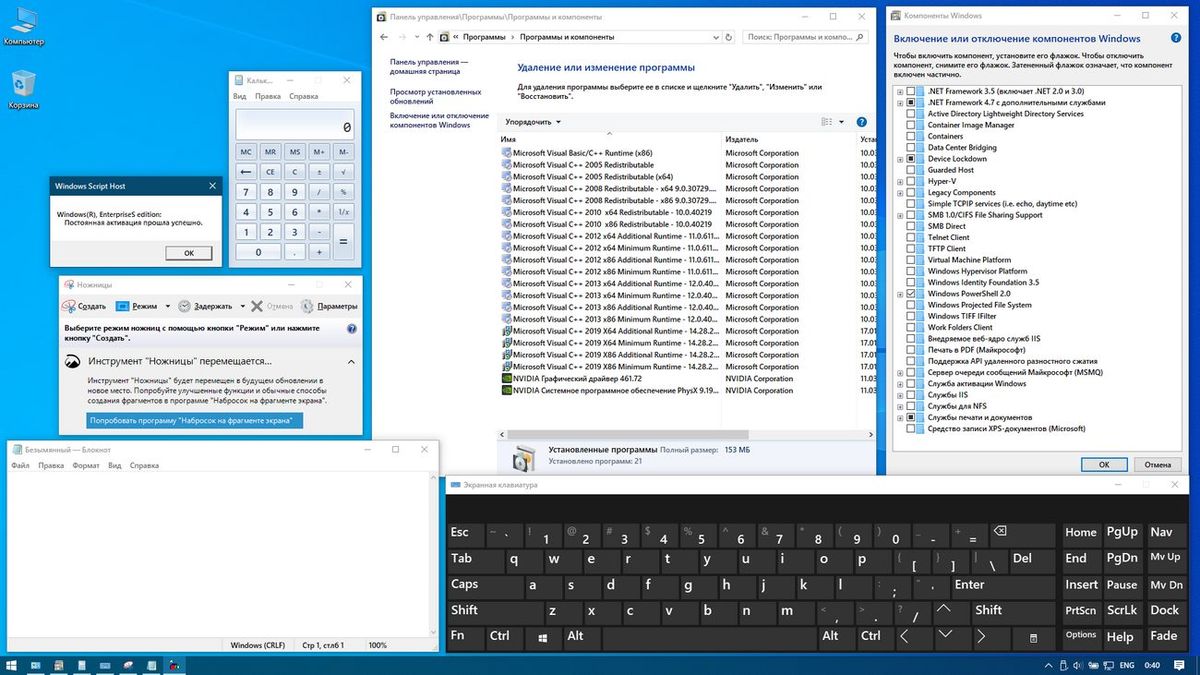Open Вид menu in Блокнот
This screenshot has width=1200, height=675.
[115, 466]
